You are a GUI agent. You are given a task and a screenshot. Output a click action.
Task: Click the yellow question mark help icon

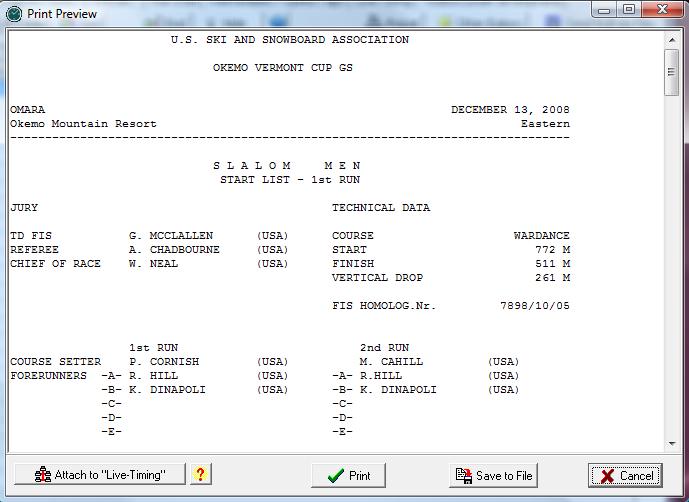[201, 474]
